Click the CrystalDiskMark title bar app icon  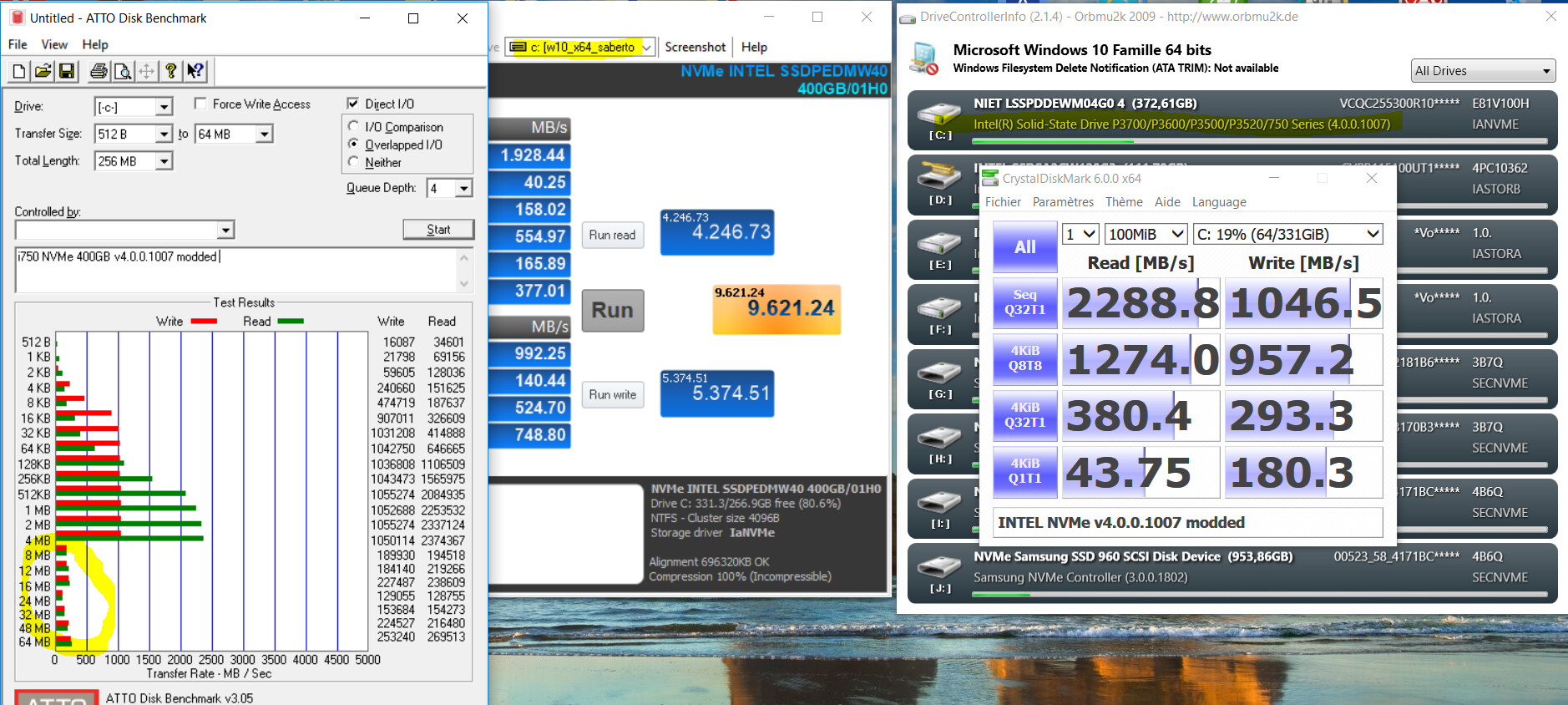coord(990,178)
